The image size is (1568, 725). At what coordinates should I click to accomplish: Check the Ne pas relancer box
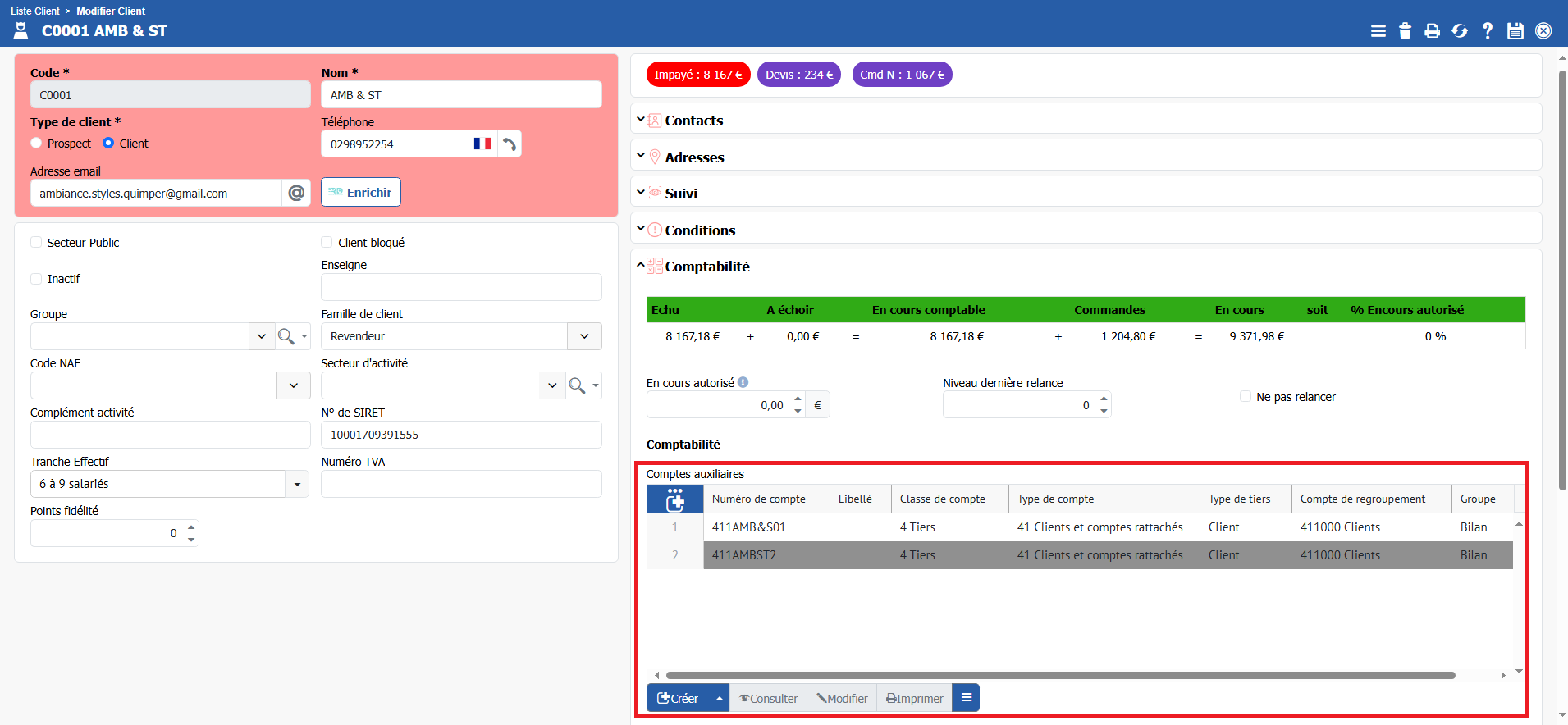click(1245, 397)
